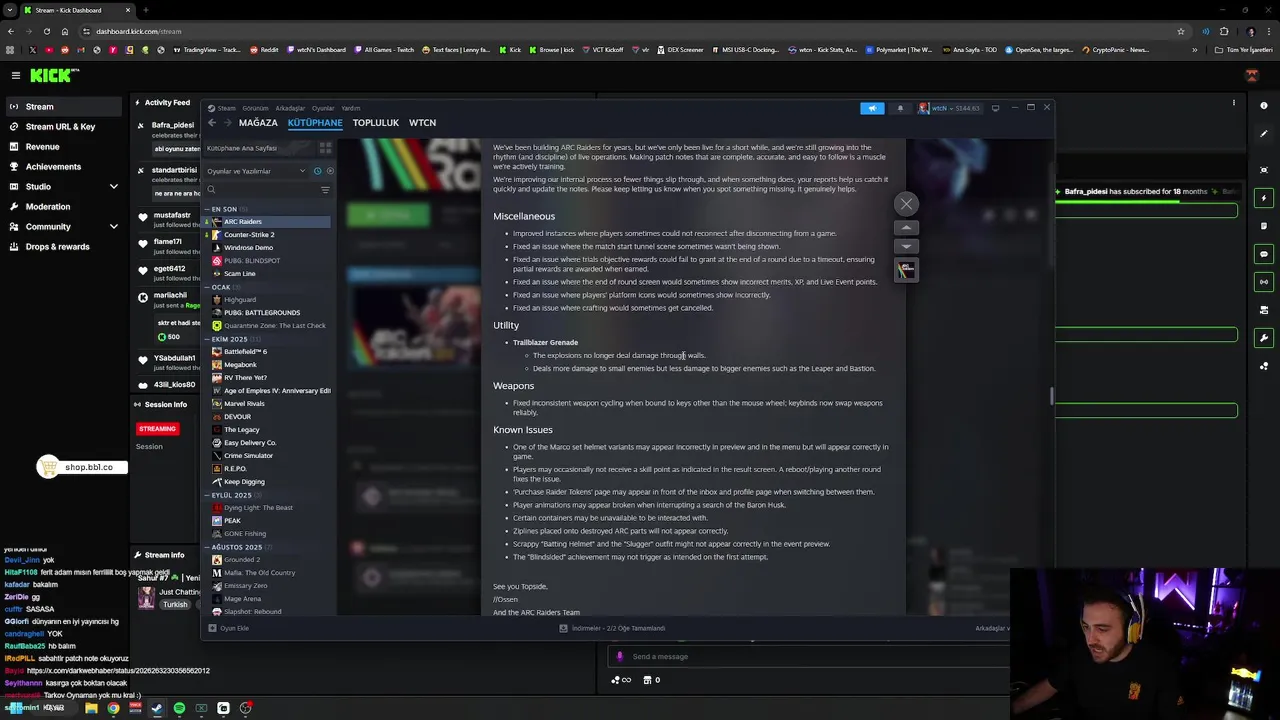Click Kütüphane Ana Sayfası button
Image resolution: width=1280 pixels, height=720 pixels.
tap(257, 148)
